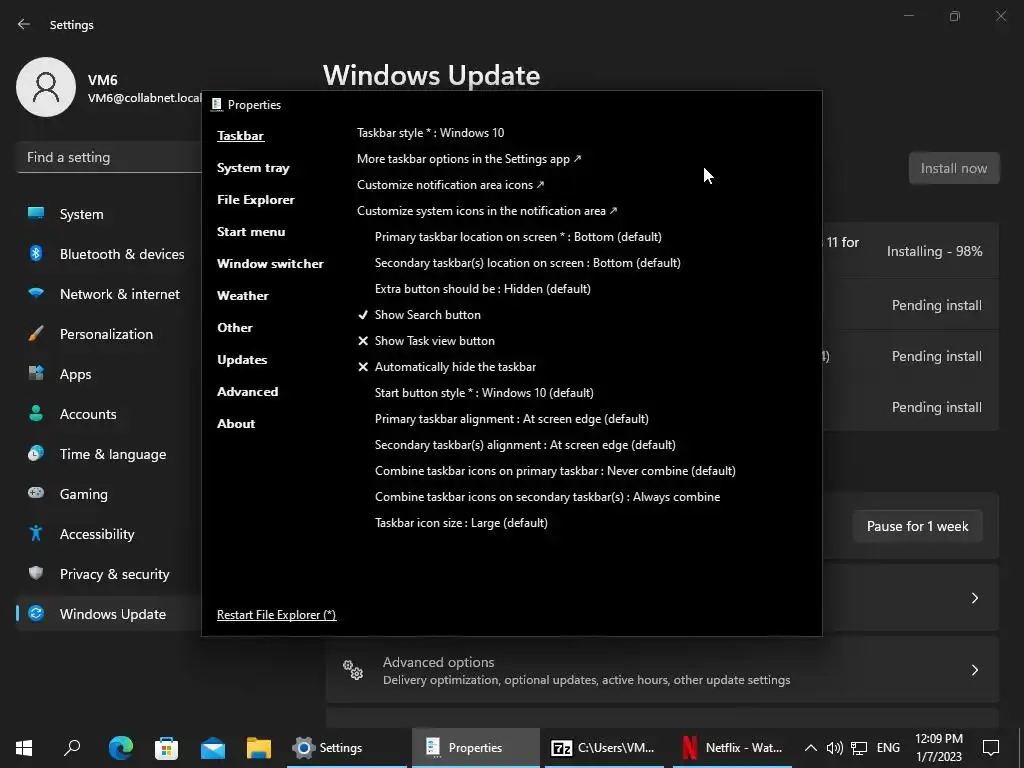Image resolution: width=1024 pixels, height=768 pixels.
Task: Select About tab in Properties
Action: pyautogui.click(x=236, y=424)
